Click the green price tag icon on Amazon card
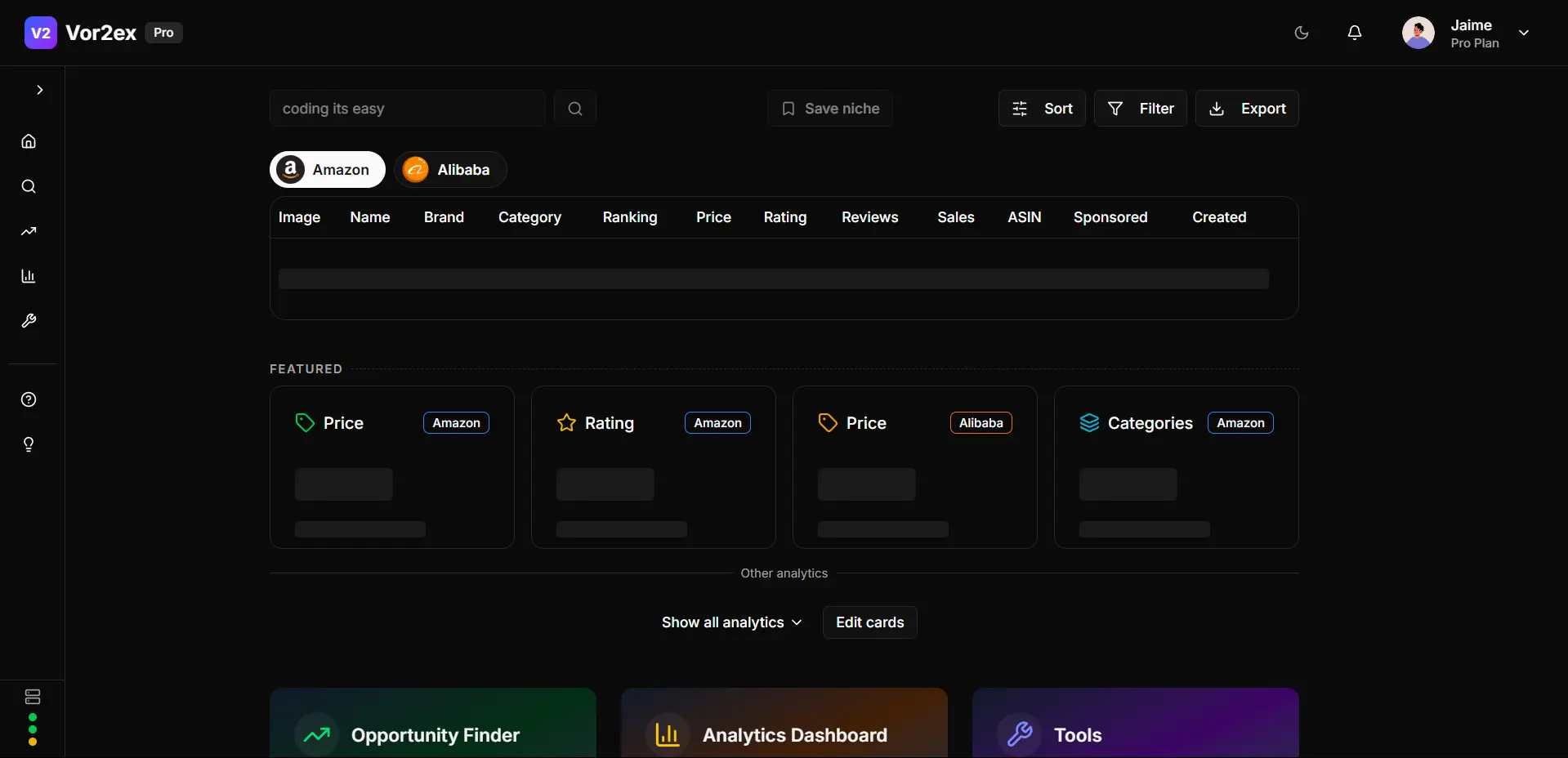Viewport: 1568px width, 758px height. 305,422
